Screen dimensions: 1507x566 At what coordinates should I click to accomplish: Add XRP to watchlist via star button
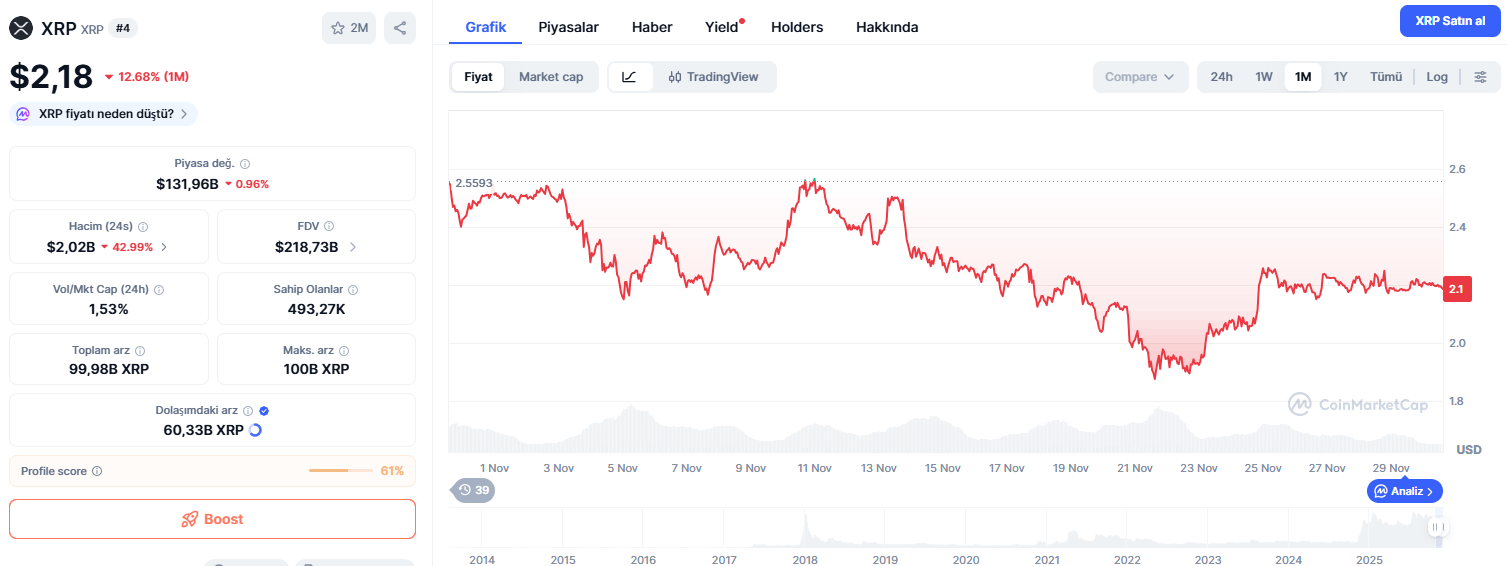click(349, 28)
